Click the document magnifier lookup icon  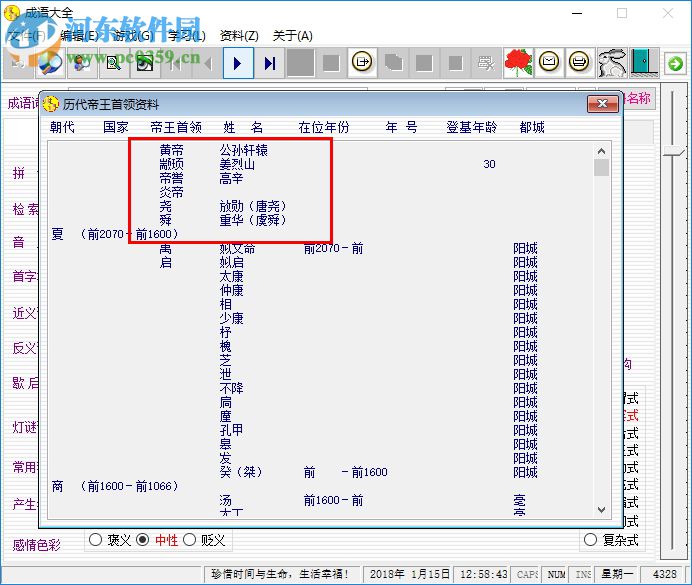113,64
